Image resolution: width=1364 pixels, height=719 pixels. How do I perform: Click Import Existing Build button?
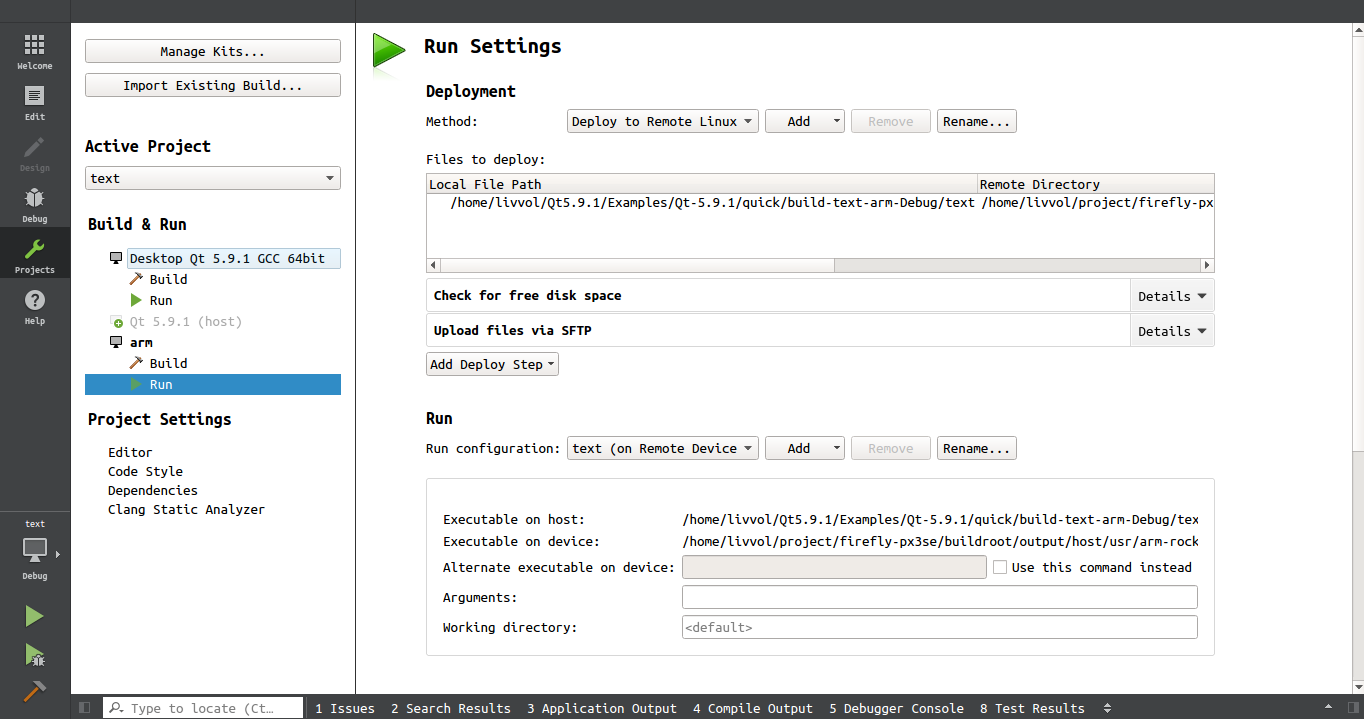point(213,85)
